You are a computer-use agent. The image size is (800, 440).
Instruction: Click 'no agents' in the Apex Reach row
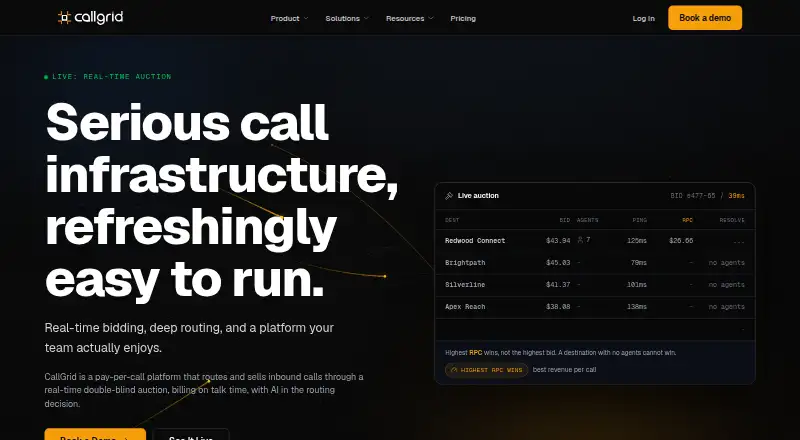coord(727,307)
